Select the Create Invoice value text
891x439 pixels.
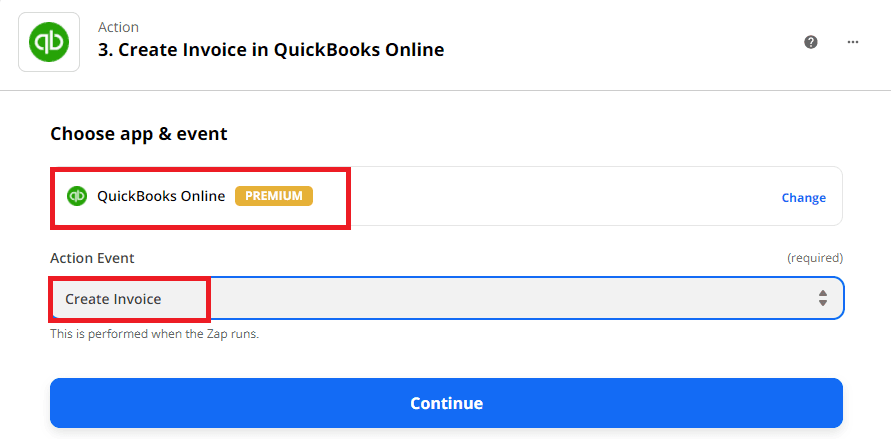(113, 299)
